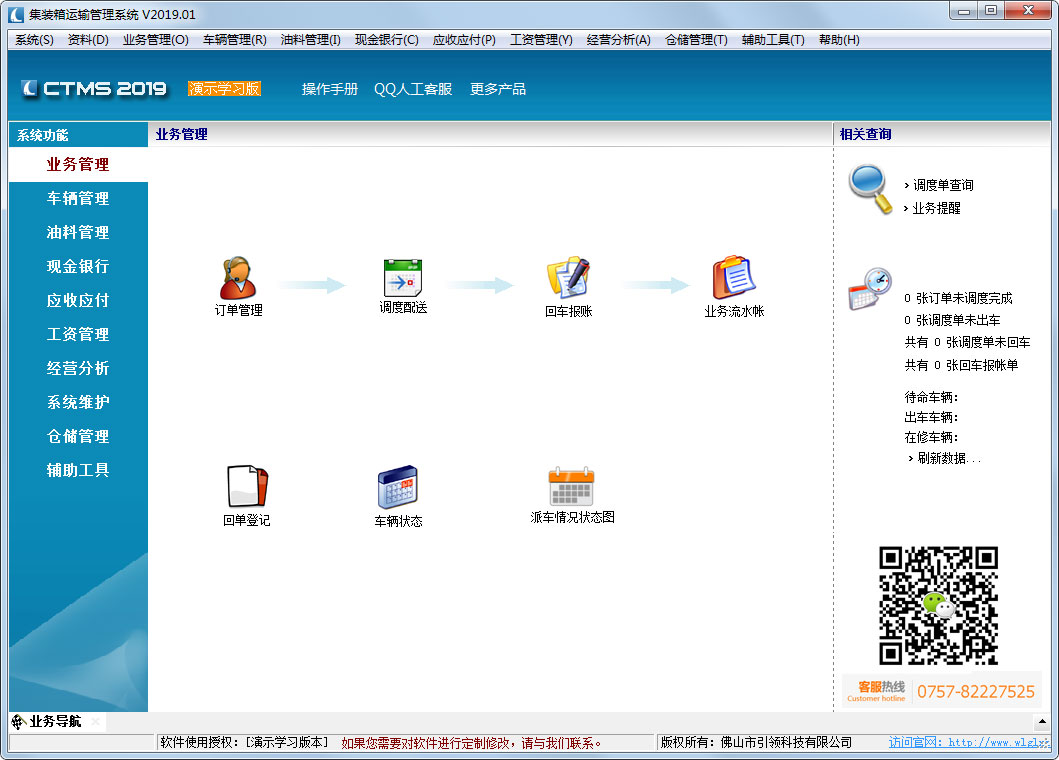The height and width of the screenshot is (760, 1059).
Task: Open the official website link in status bar
Action: tap(968, 742)
